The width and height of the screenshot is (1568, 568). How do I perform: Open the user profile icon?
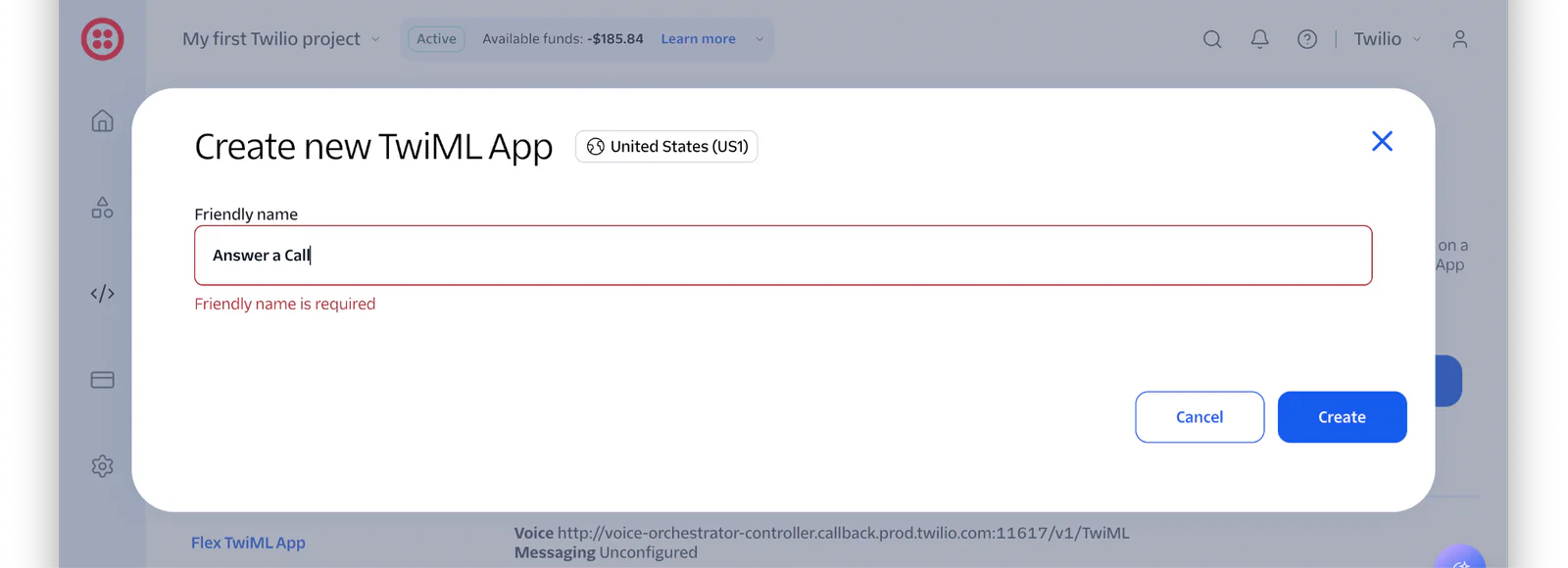(x=1459, y=39)
